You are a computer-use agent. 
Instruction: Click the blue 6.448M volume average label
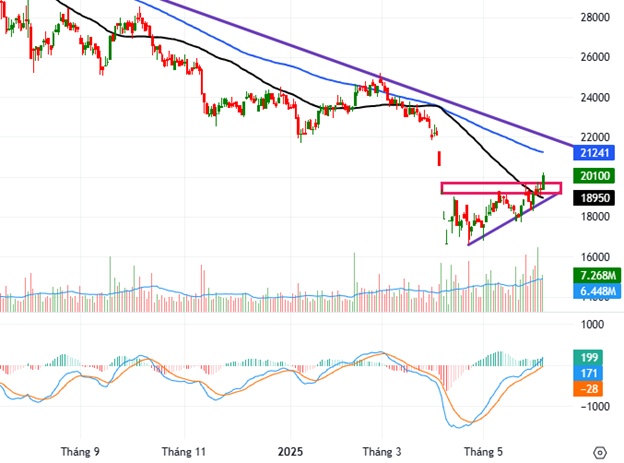(598, 291)
